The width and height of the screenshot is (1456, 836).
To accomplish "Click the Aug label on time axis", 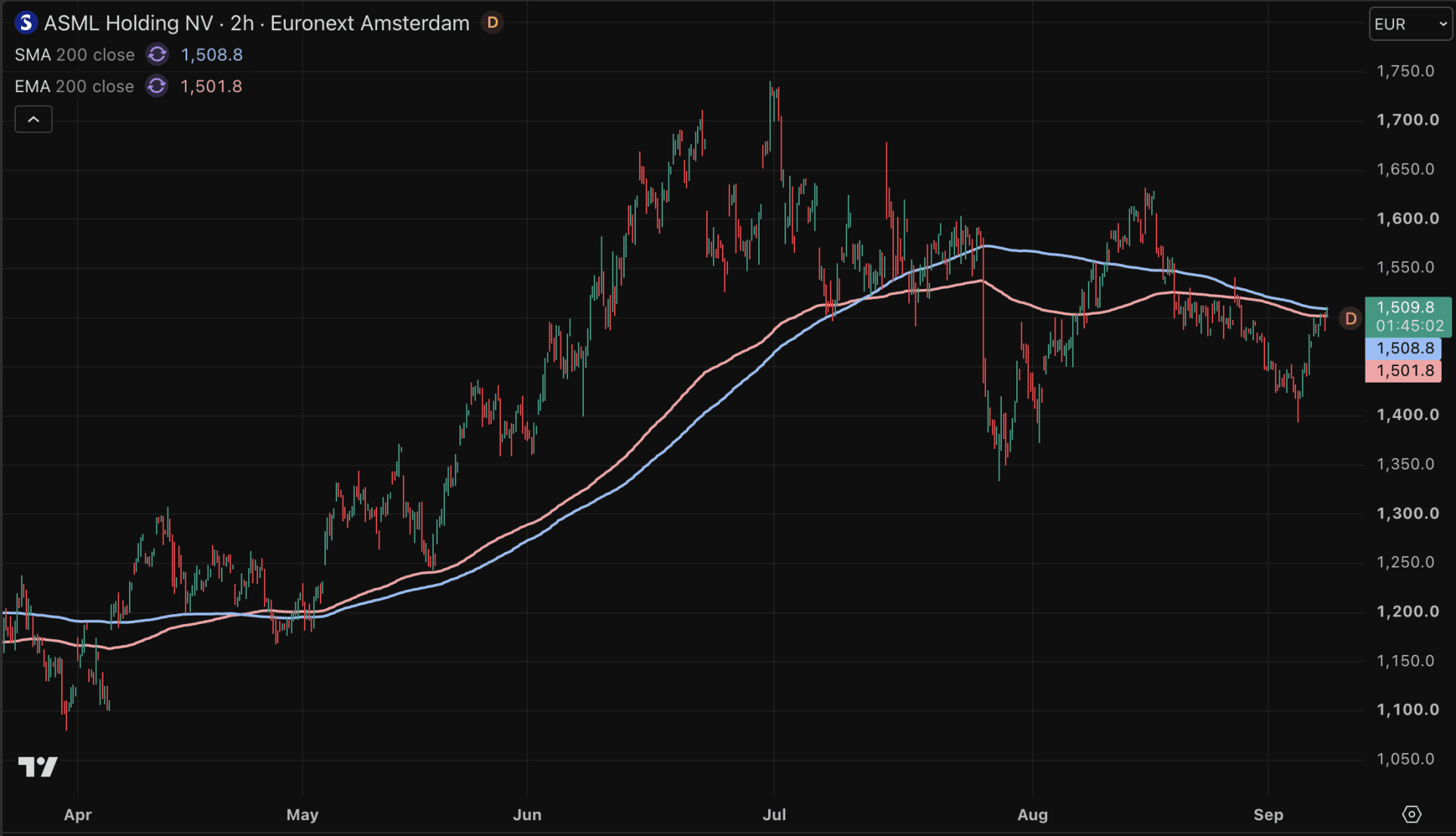I will [x=1033, y=815].
